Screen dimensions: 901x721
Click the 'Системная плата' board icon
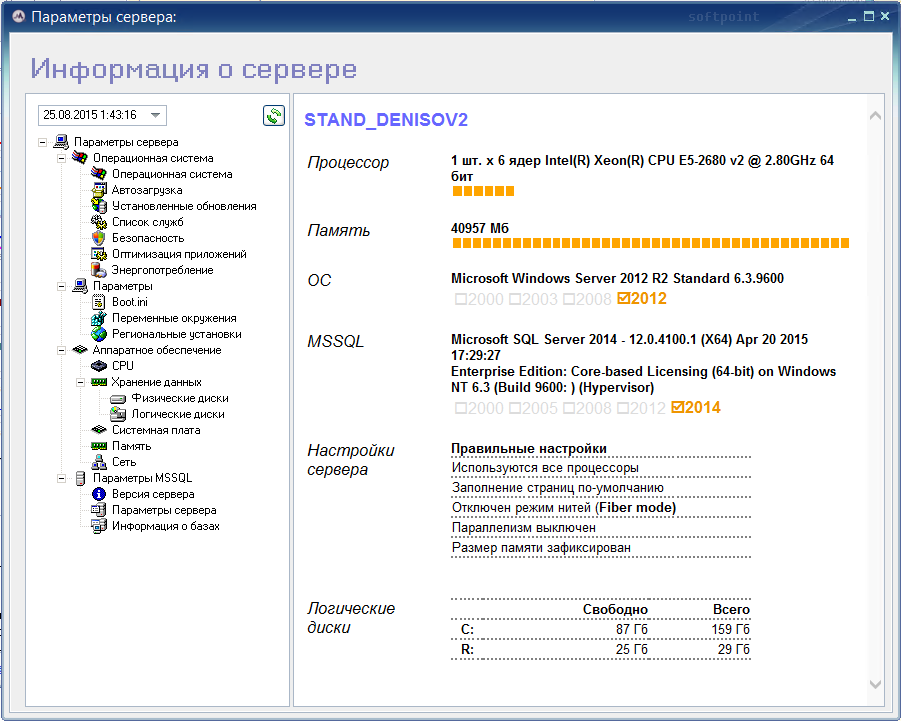click(99, 429)
